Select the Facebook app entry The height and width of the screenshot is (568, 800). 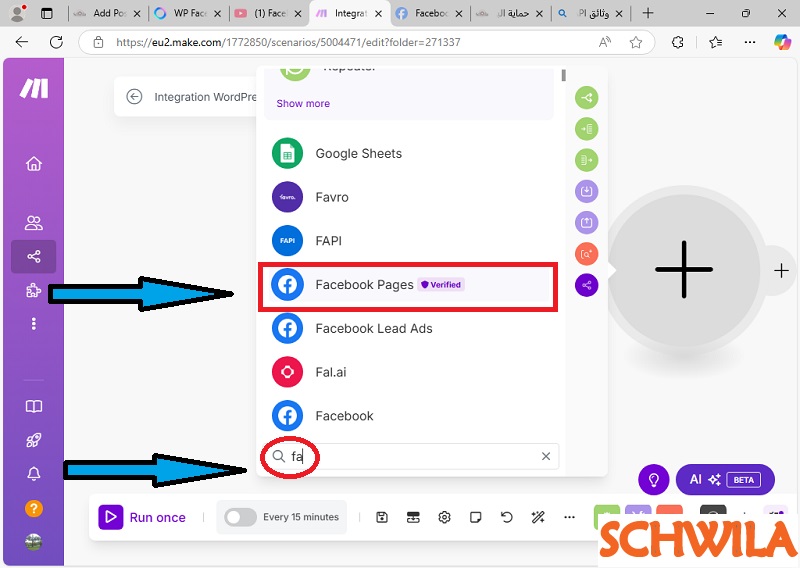[x=408, y=415]
